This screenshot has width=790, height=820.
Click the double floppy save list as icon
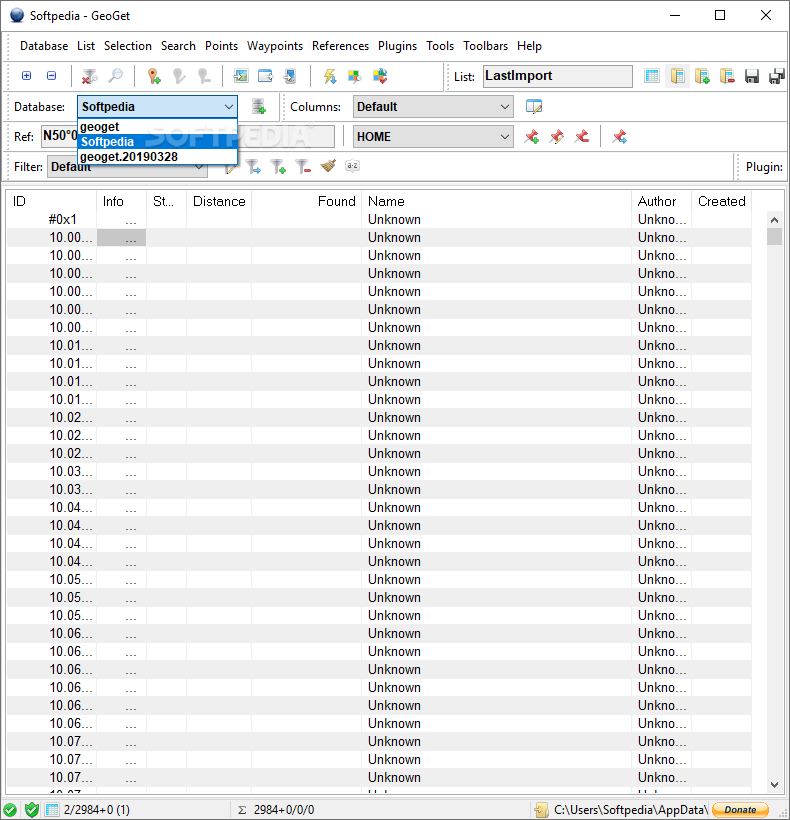[776, 76]
